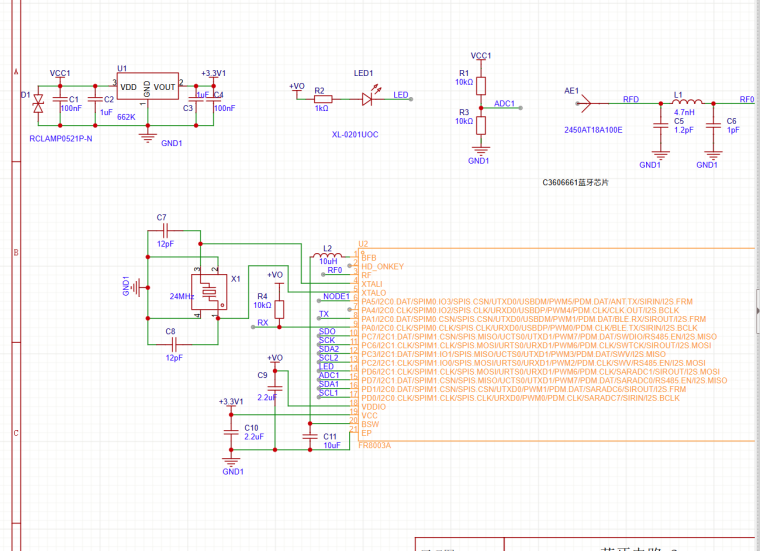Click the RCLAMP0521P-N part label
Screen dimensions: 760x551
(x=61, y=137)
